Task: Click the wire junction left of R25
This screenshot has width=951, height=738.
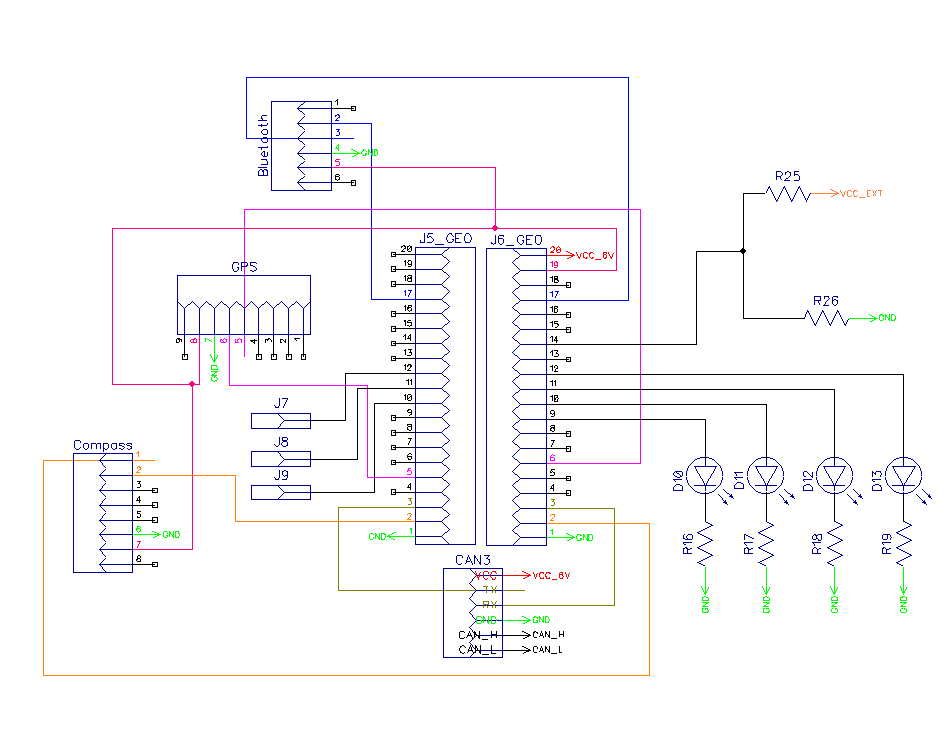Action: 744,251
